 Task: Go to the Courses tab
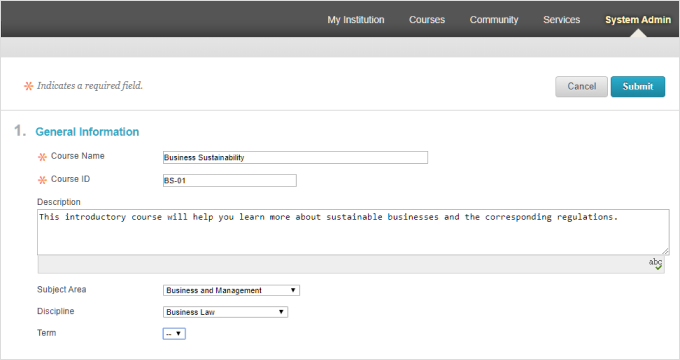click(x=427, y=20)
